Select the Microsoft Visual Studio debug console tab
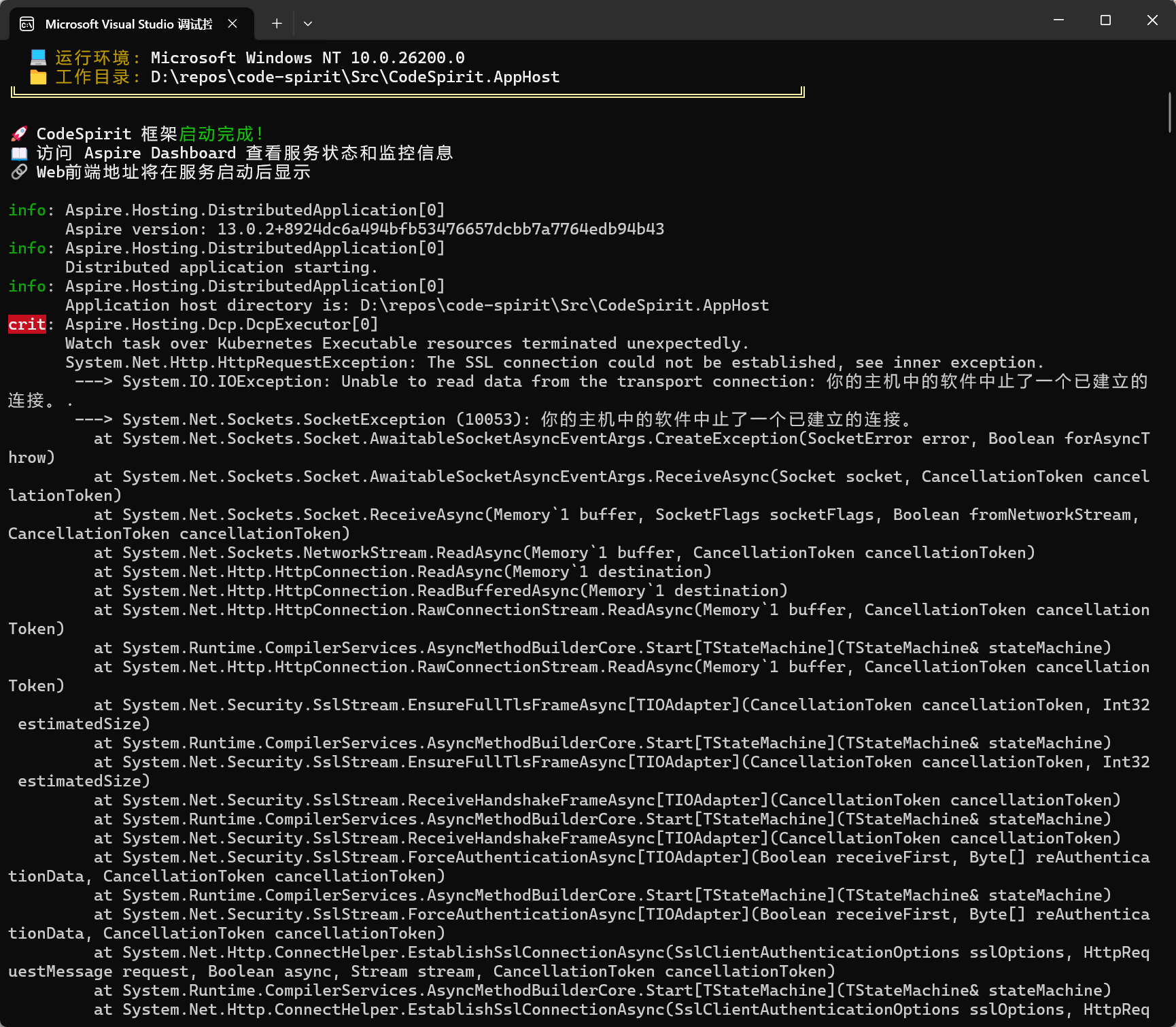This screenshot has height=1027, width=1176. click(132, 24)
